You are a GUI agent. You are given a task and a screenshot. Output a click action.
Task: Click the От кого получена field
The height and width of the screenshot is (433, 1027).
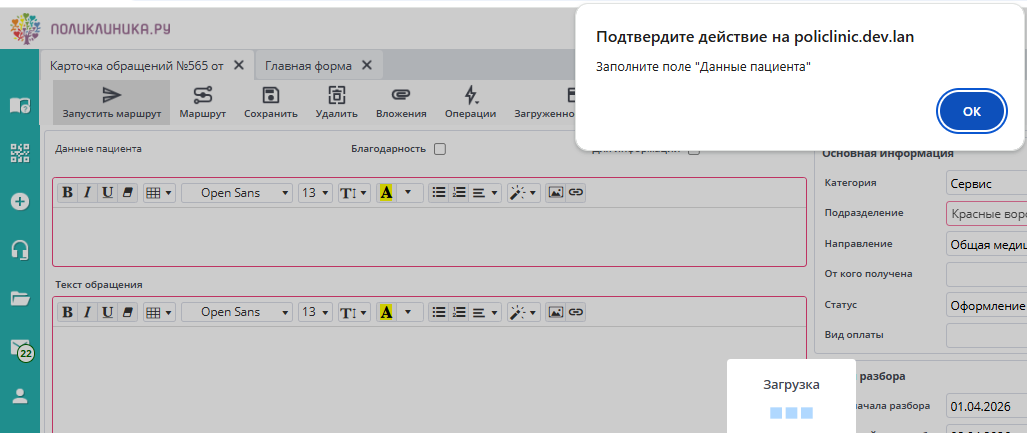coord(986,274)
